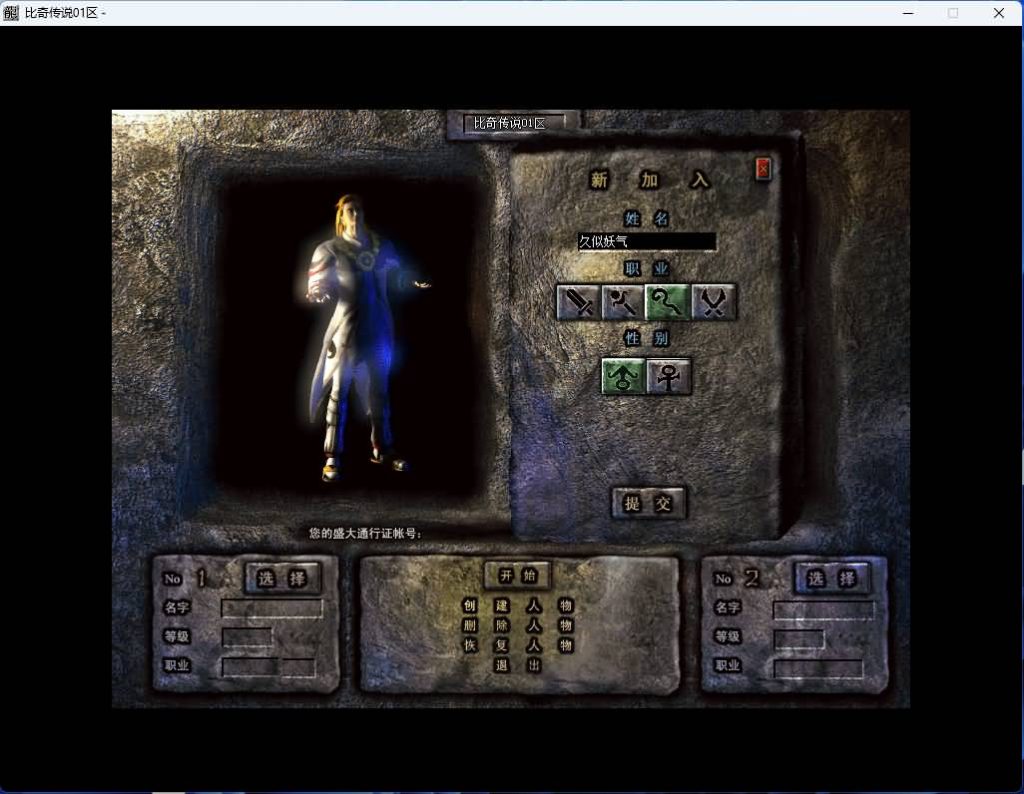This screenshot has height=794, width=1024.
Task: Select the Taoist class icon highlighted in green
Action: click(667, 302)
